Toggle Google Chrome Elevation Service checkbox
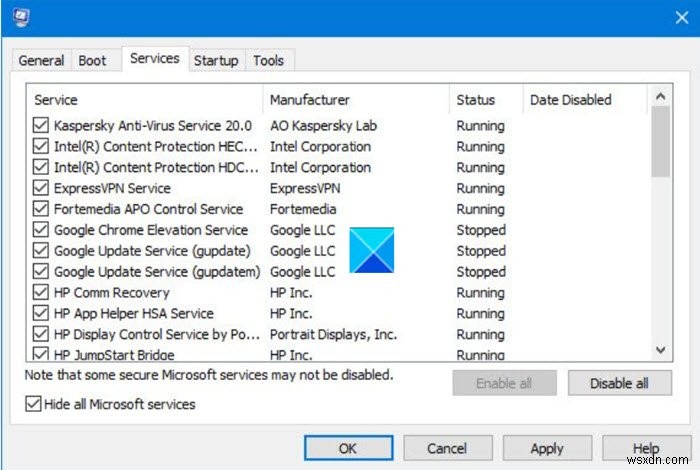700x470 pixels. pos(41,230)
